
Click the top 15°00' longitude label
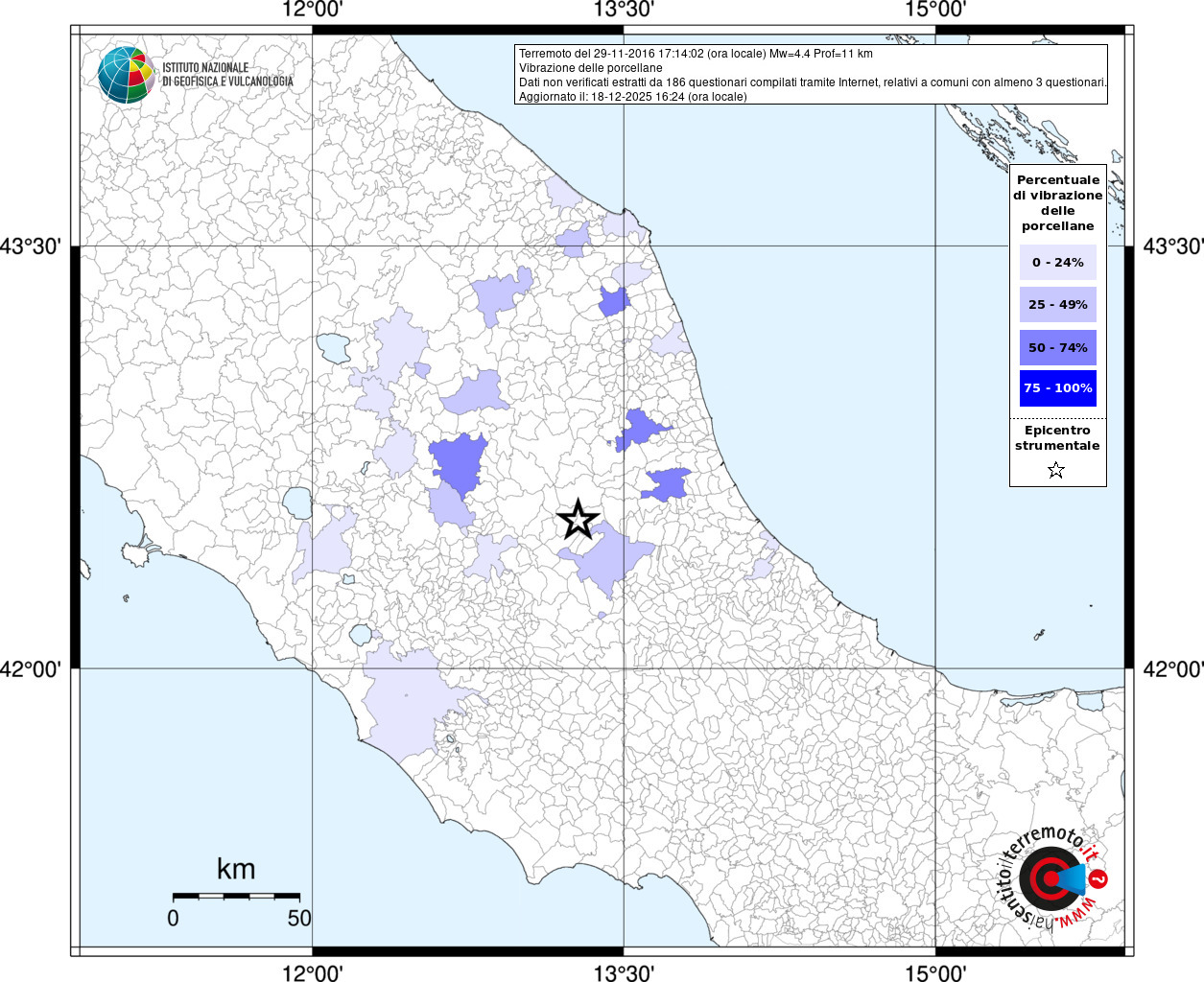click(935, 10)
